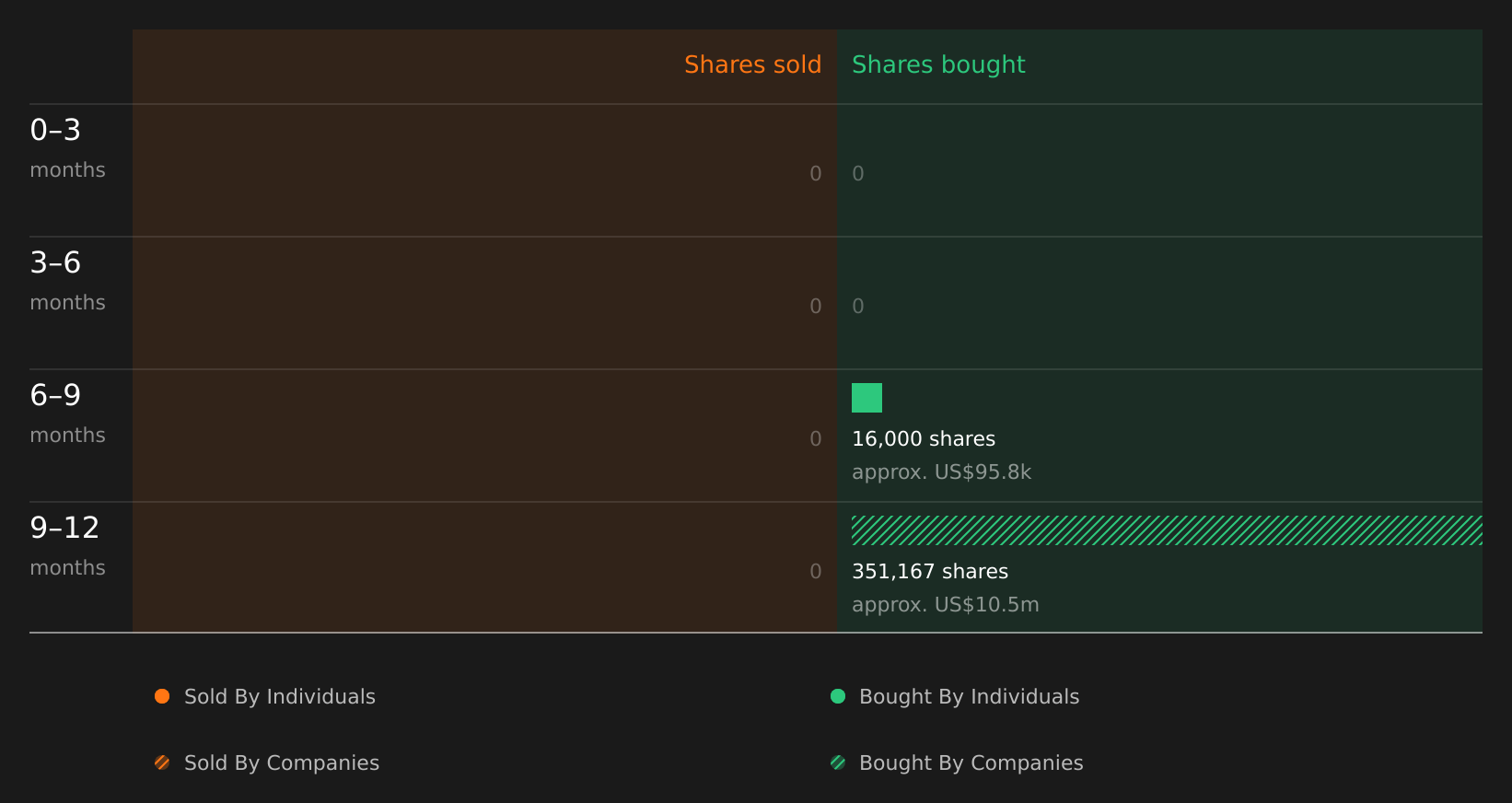This screenshot has width=1512, height=803.
Task: Click shares bought zero in 3–6 months row
Action: click(x=858, y=307)
